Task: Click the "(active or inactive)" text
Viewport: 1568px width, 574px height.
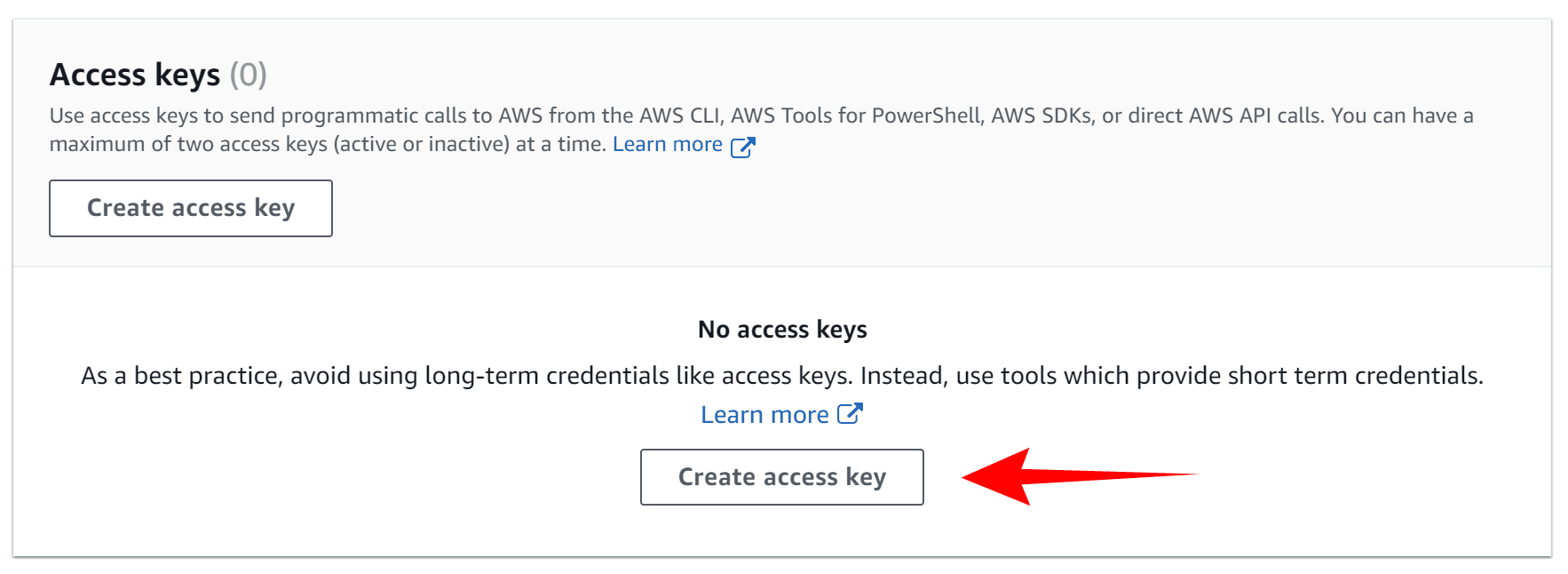Action: pos(421,144)
